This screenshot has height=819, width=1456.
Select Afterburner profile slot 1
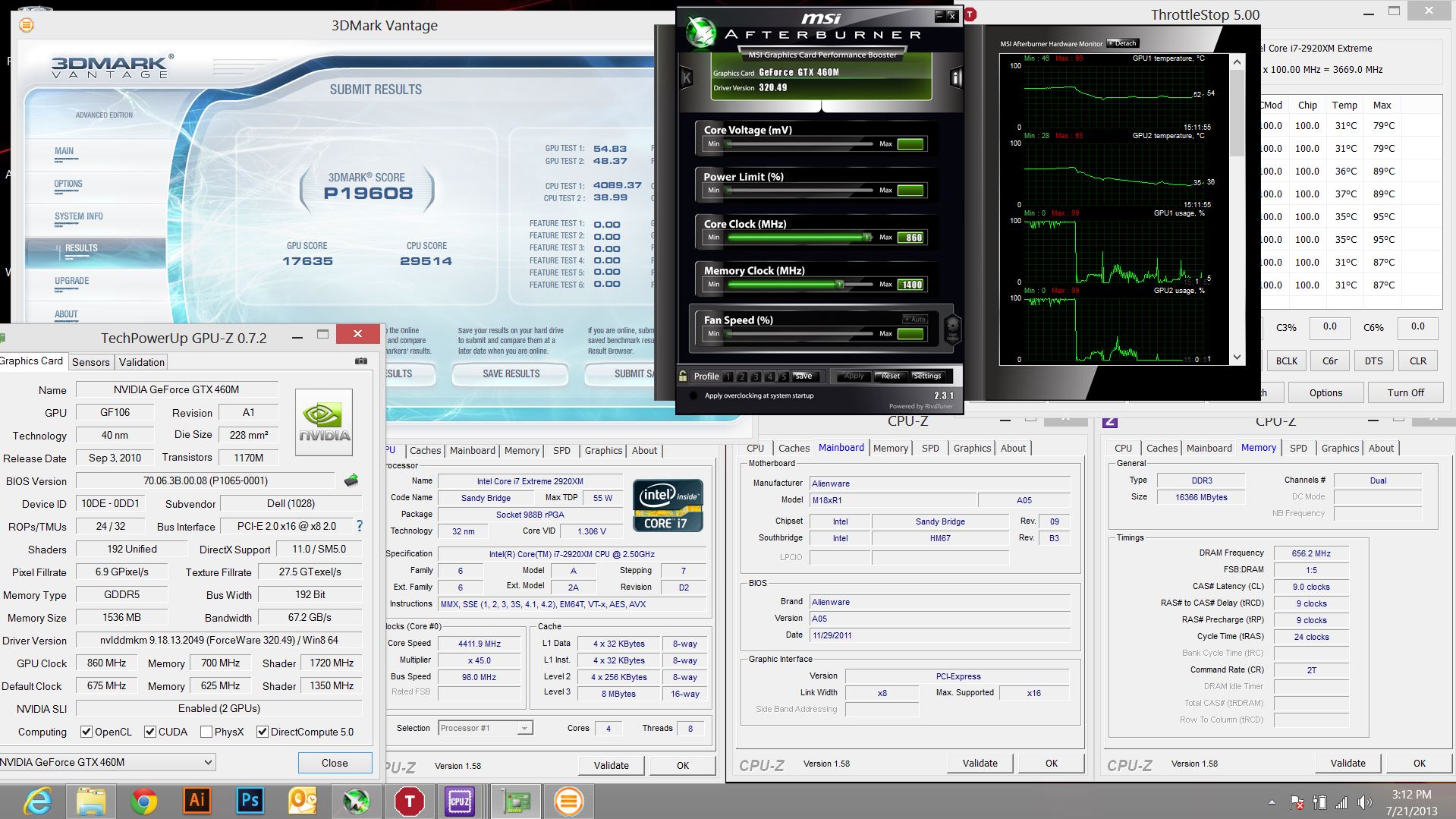(728, 376)
